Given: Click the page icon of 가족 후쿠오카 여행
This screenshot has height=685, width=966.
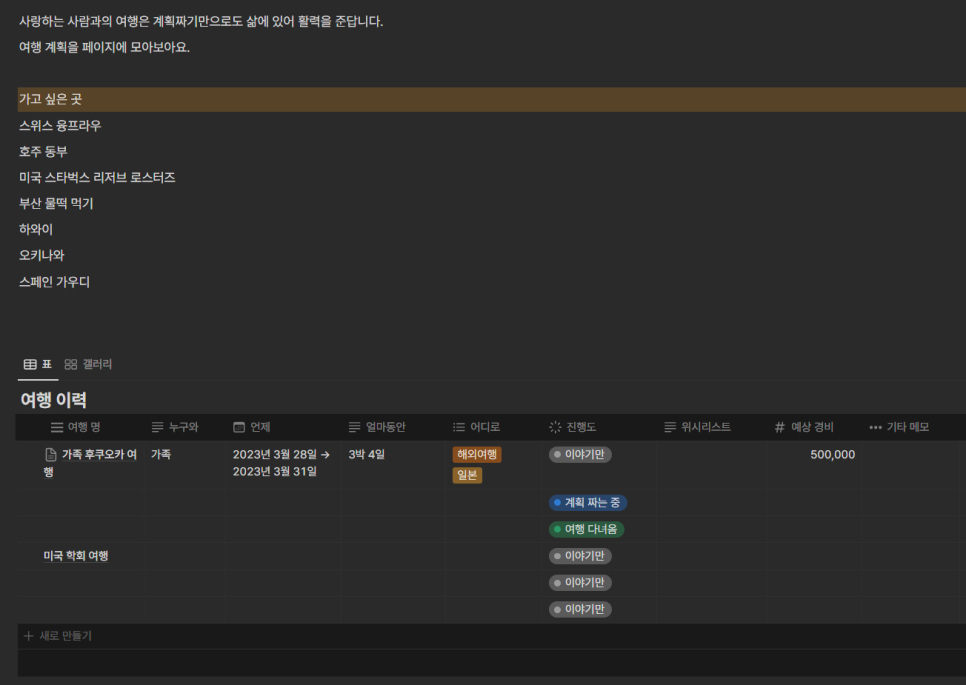Looking at the screenshot, I should coord(51,455).
